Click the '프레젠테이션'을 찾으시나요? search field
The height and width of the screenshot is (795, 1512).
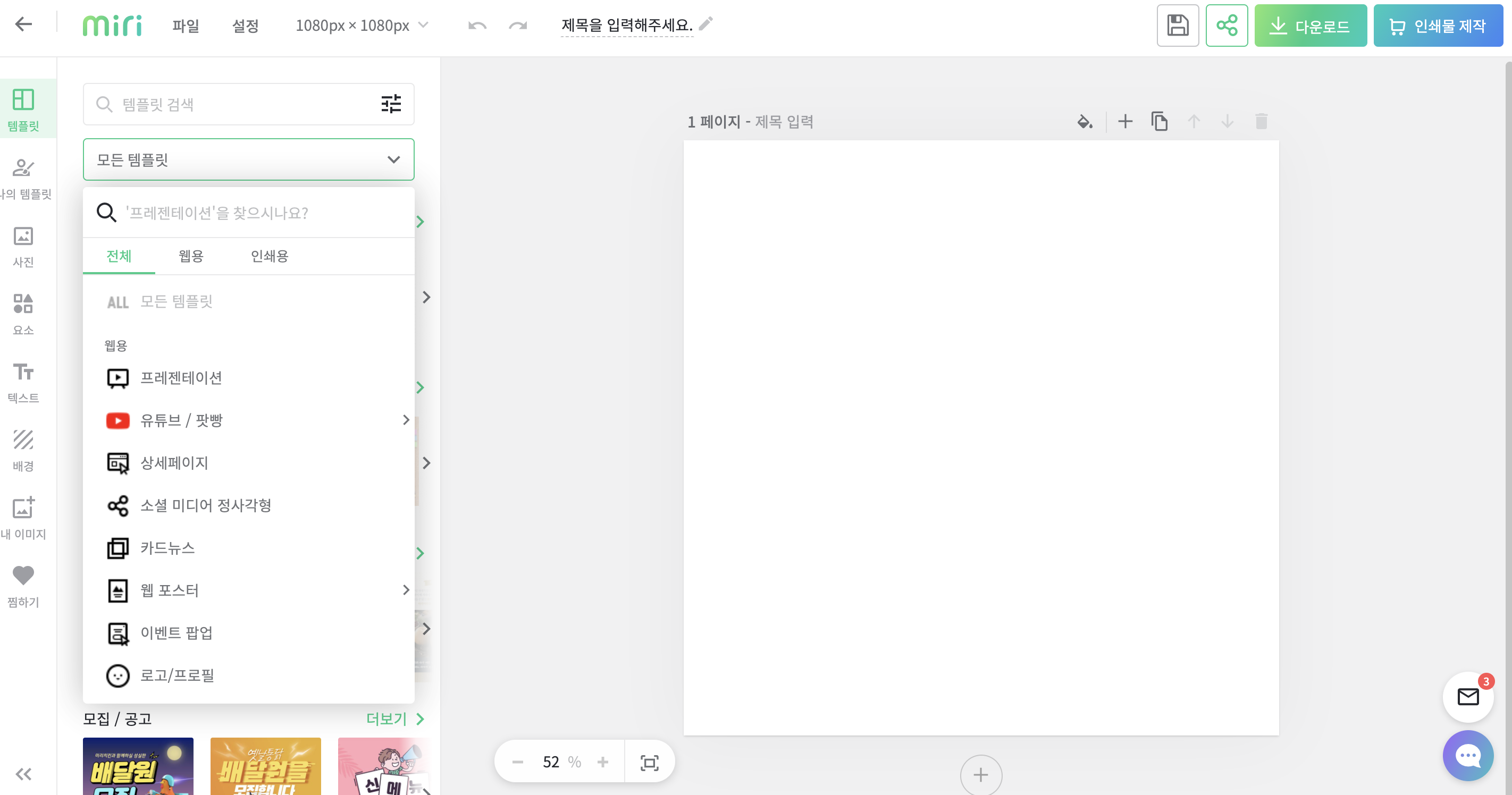[248, 213]
